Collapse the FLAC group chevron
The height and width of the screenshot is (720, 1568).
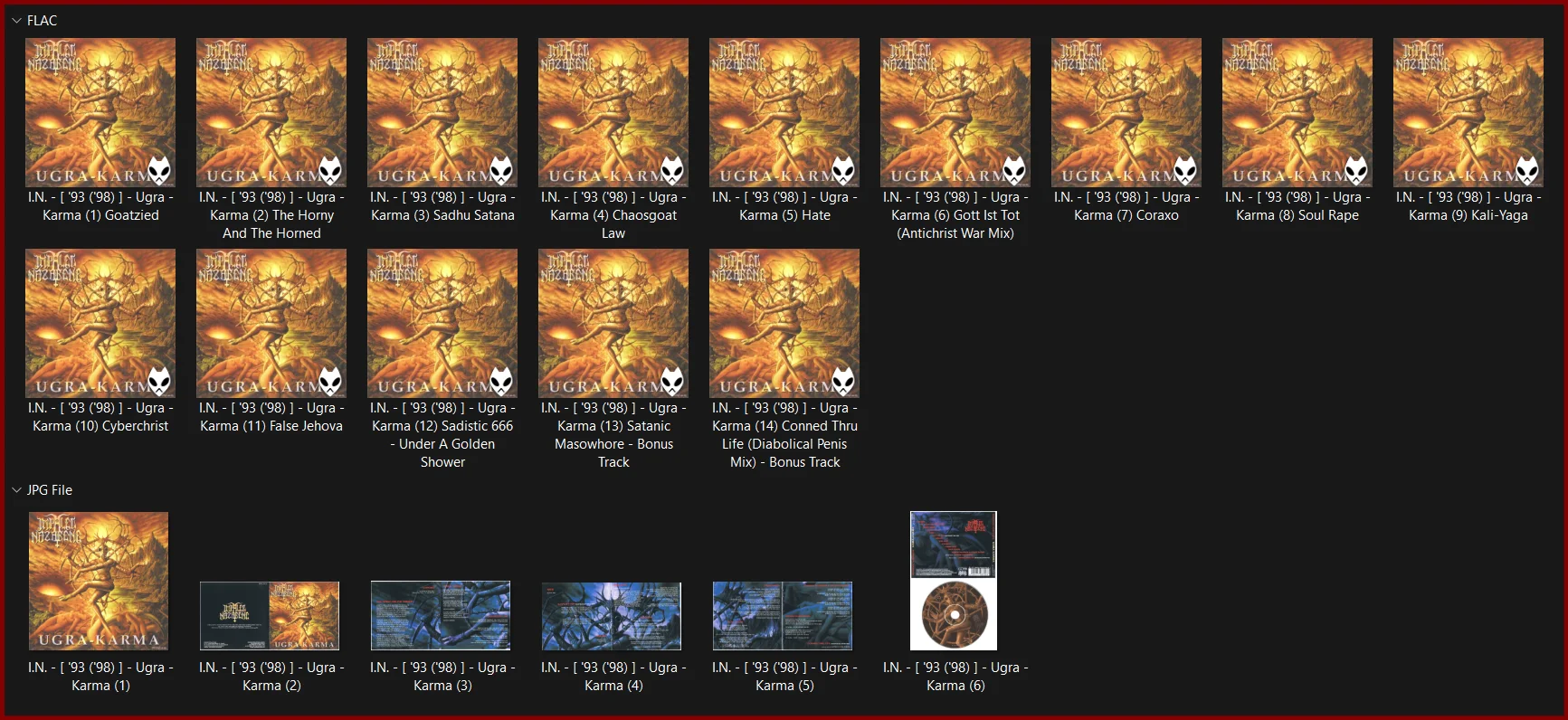pos(16,21)
